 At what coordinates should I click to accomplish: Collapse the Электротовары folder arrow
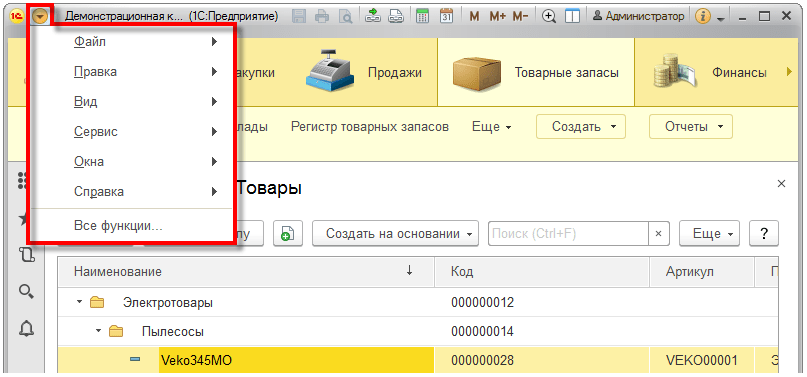coord(79,302)
